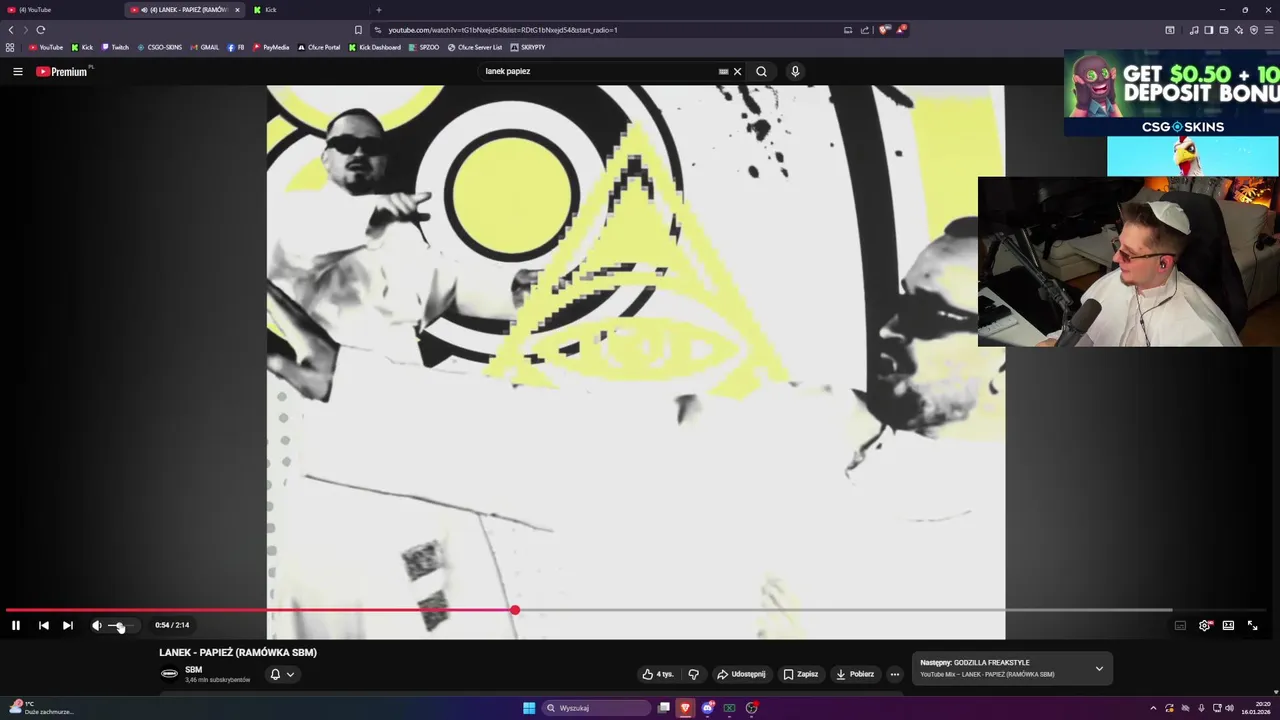Seek using the red progress bar handle
This screenshot has width=1280, height=720.
[x=514, y=610]
